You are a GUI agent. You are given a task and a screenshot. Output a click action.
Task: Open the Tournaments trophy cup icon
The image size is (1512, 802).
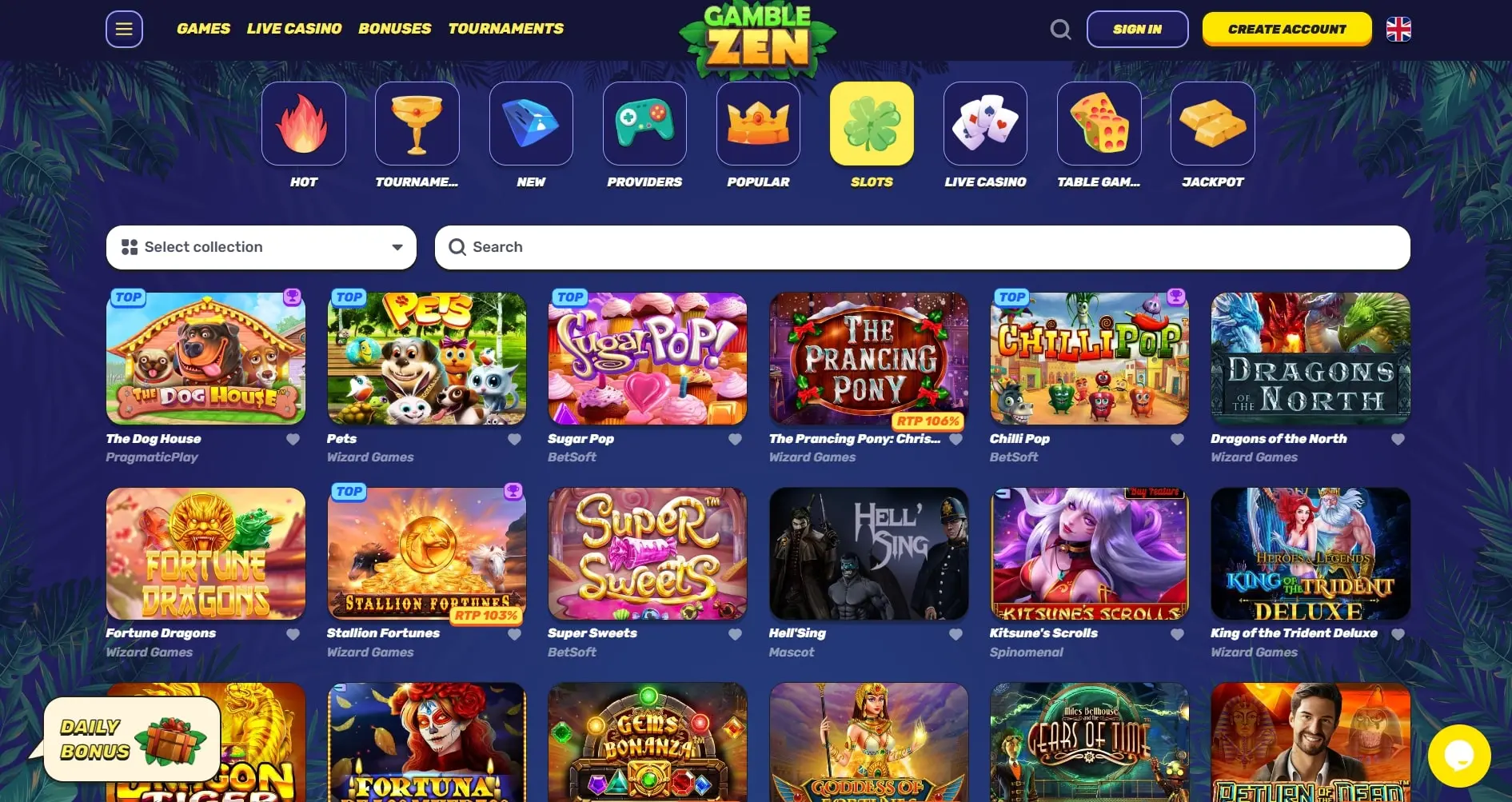(417, 124)
